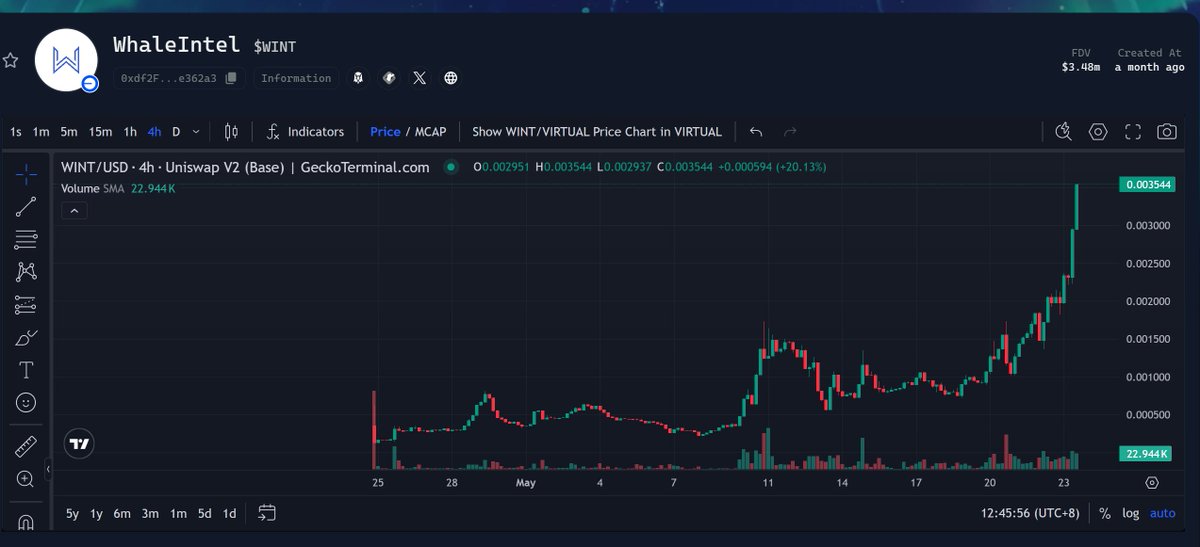The image size is (1200, 547).
Task: Copy the contract address 0xdf2F...e362a3
Action: [231, 78]
